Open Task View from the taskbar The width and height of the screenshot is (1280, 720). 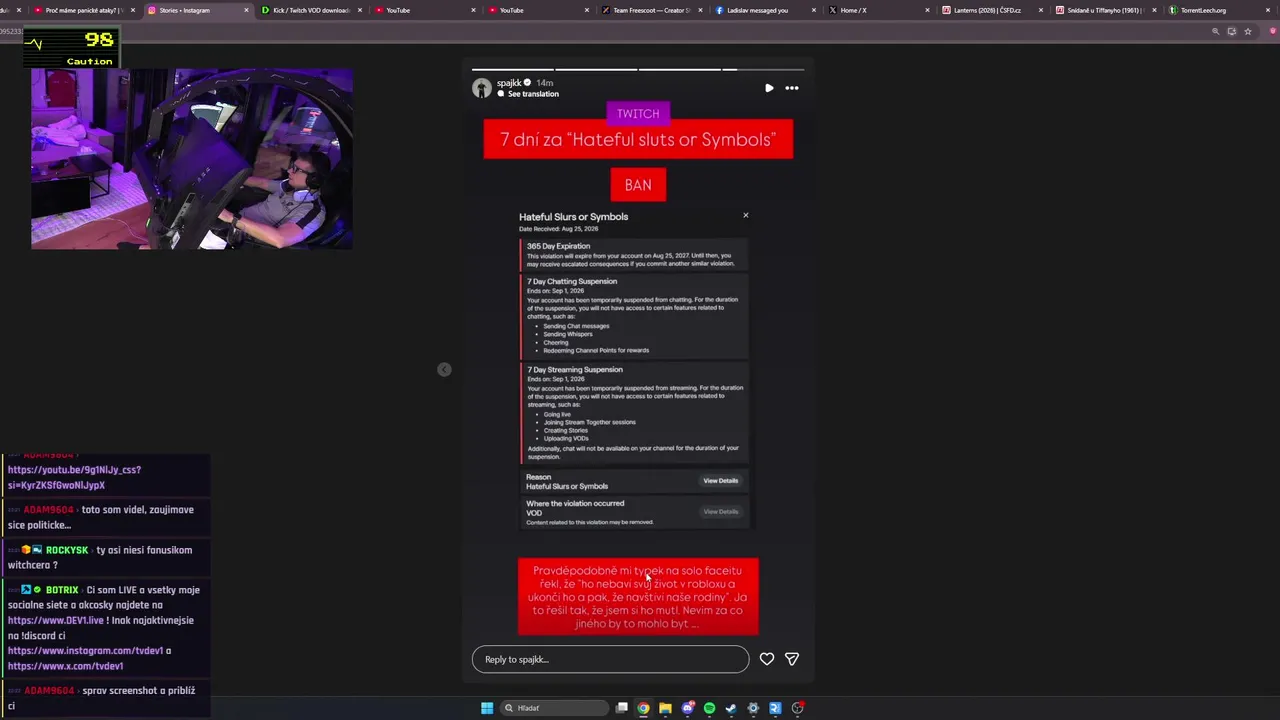point(622,708)
